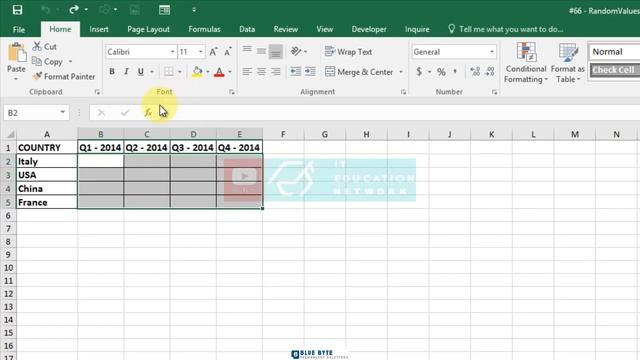Apply Fill Color bucket
Screen dimensions: 640x360
[x=198, y=72]
